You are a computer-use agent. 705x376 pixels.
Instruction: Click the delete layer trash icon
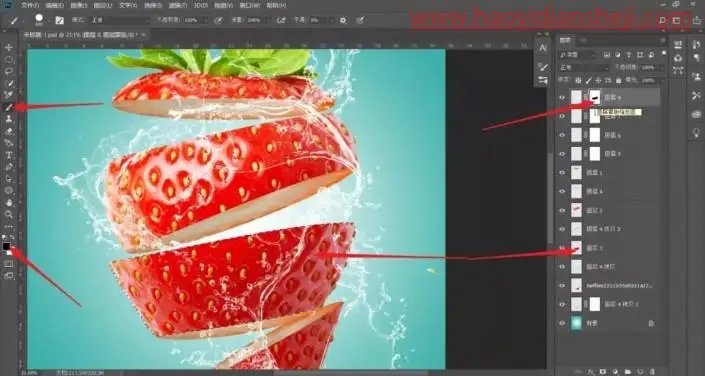(x=652, y=372)
